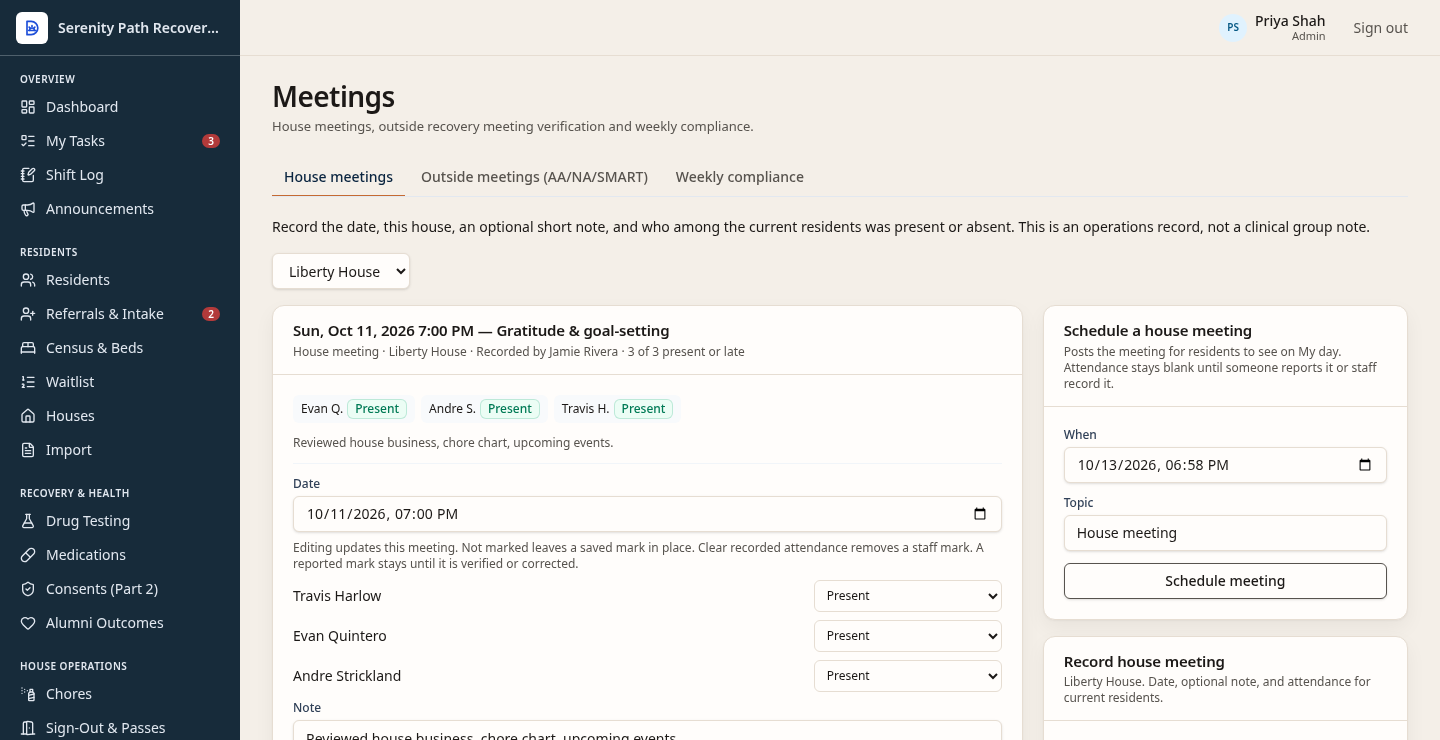Click the Drug Testing flask icon

(28, 521)
